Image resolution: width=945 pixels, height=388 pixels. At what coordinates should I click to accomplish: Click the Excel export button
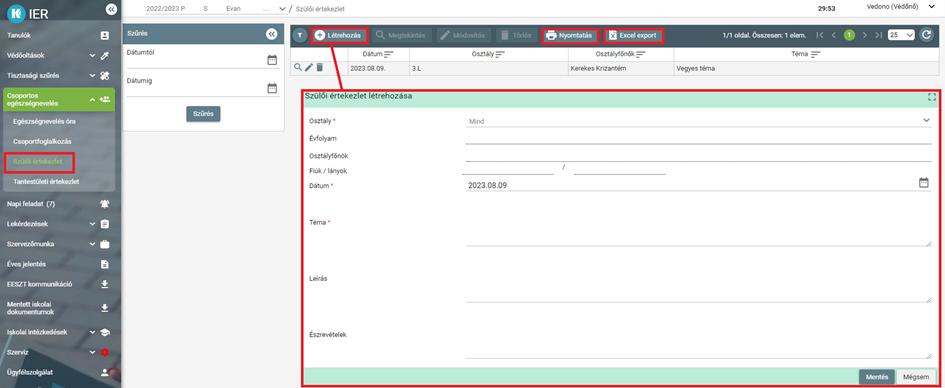pos(633,36)
